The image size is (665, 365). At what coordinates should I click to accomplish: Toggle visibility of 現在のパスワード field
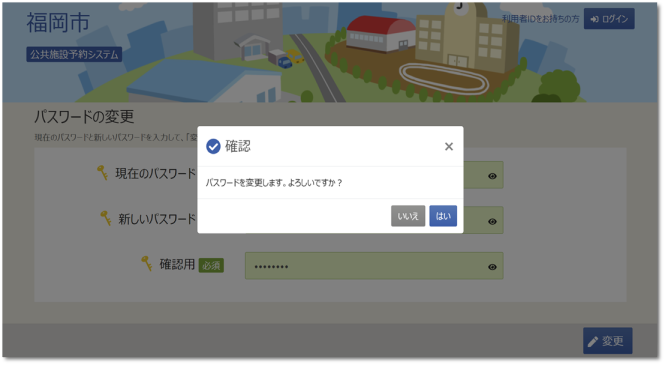point(492,176)
